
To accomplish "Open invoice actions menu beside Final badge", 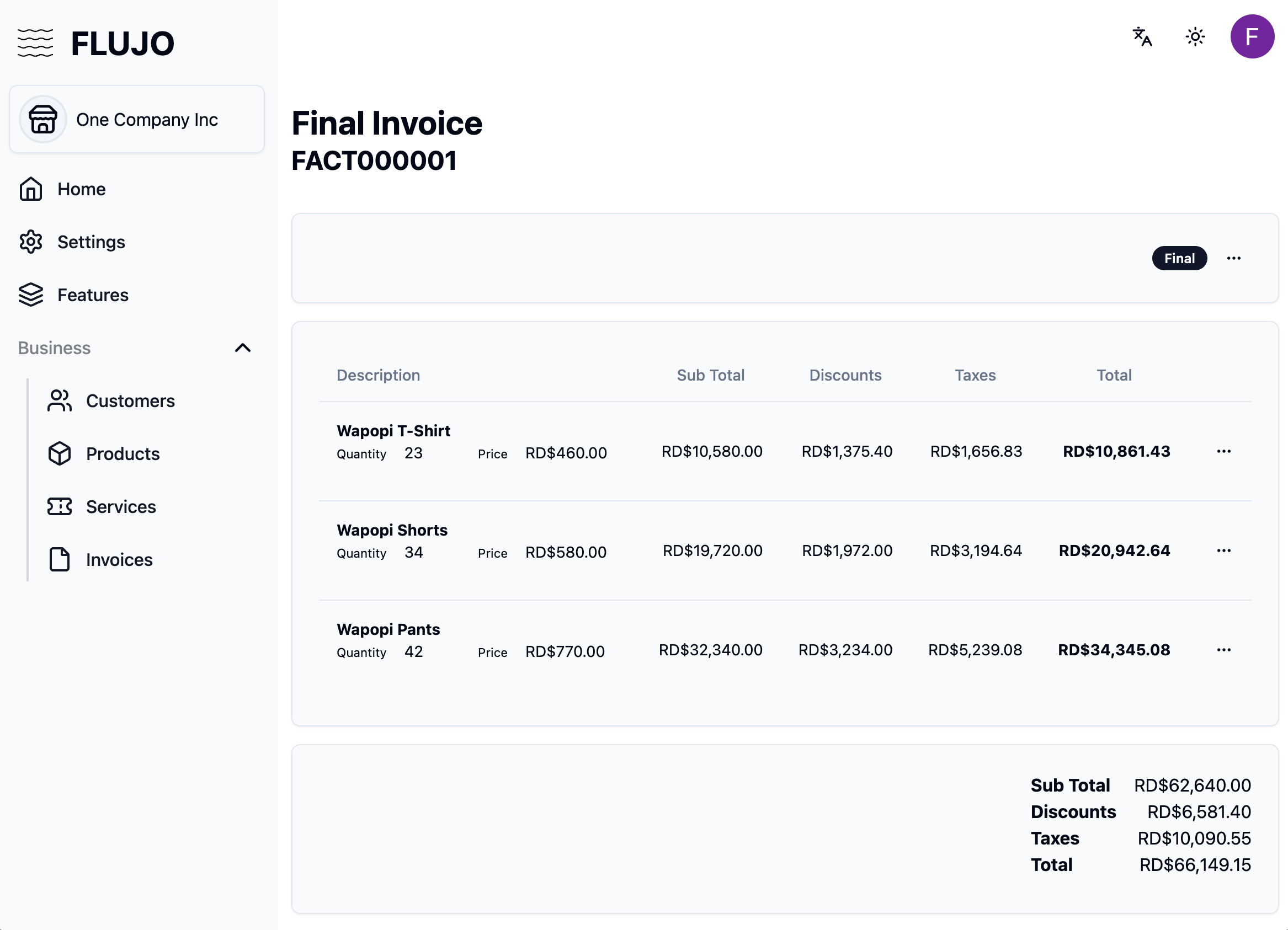I will pos(1233,258).
